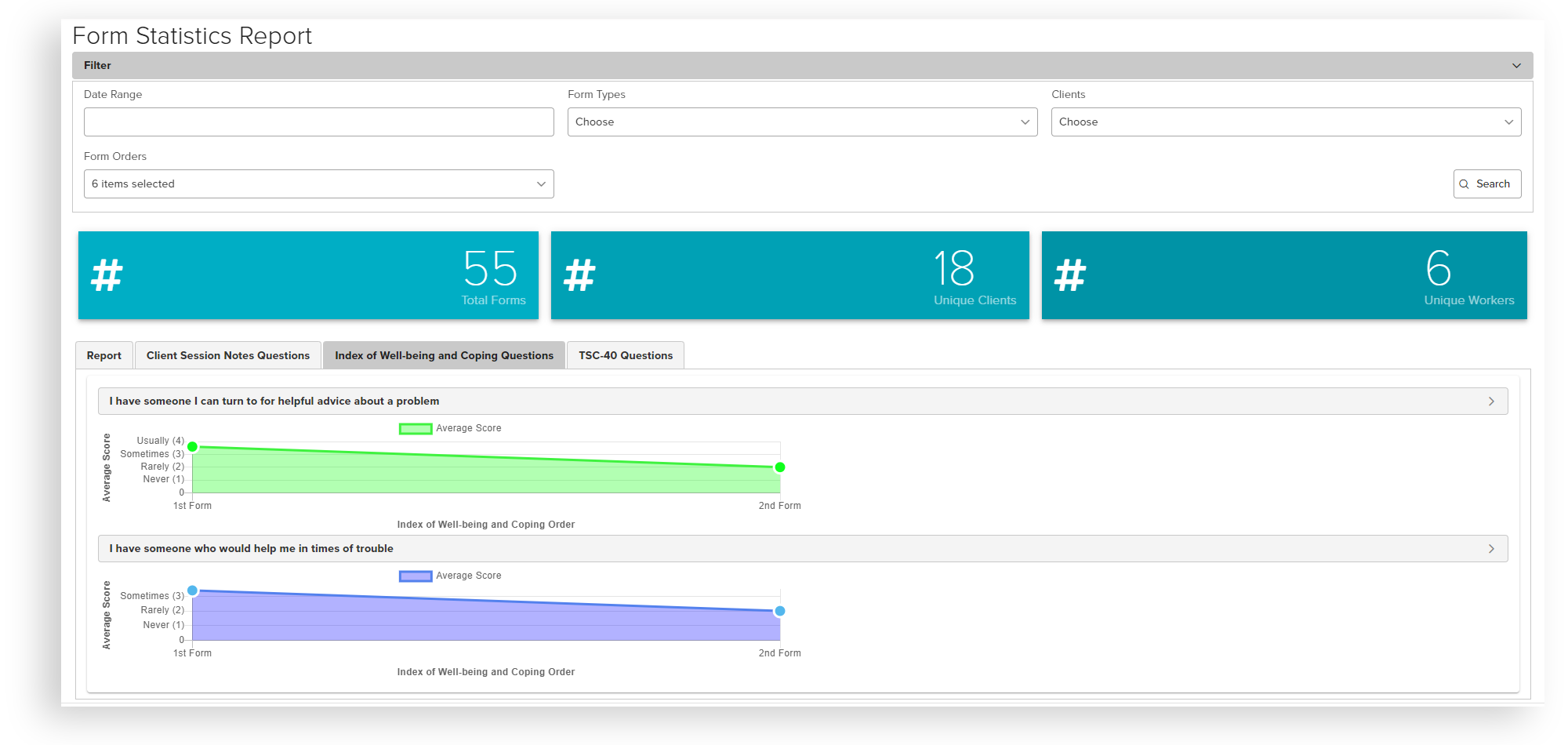Open the Clients dropdown
The height and width of the screenshot is (745, 1568).
[x=1286, y=122]
